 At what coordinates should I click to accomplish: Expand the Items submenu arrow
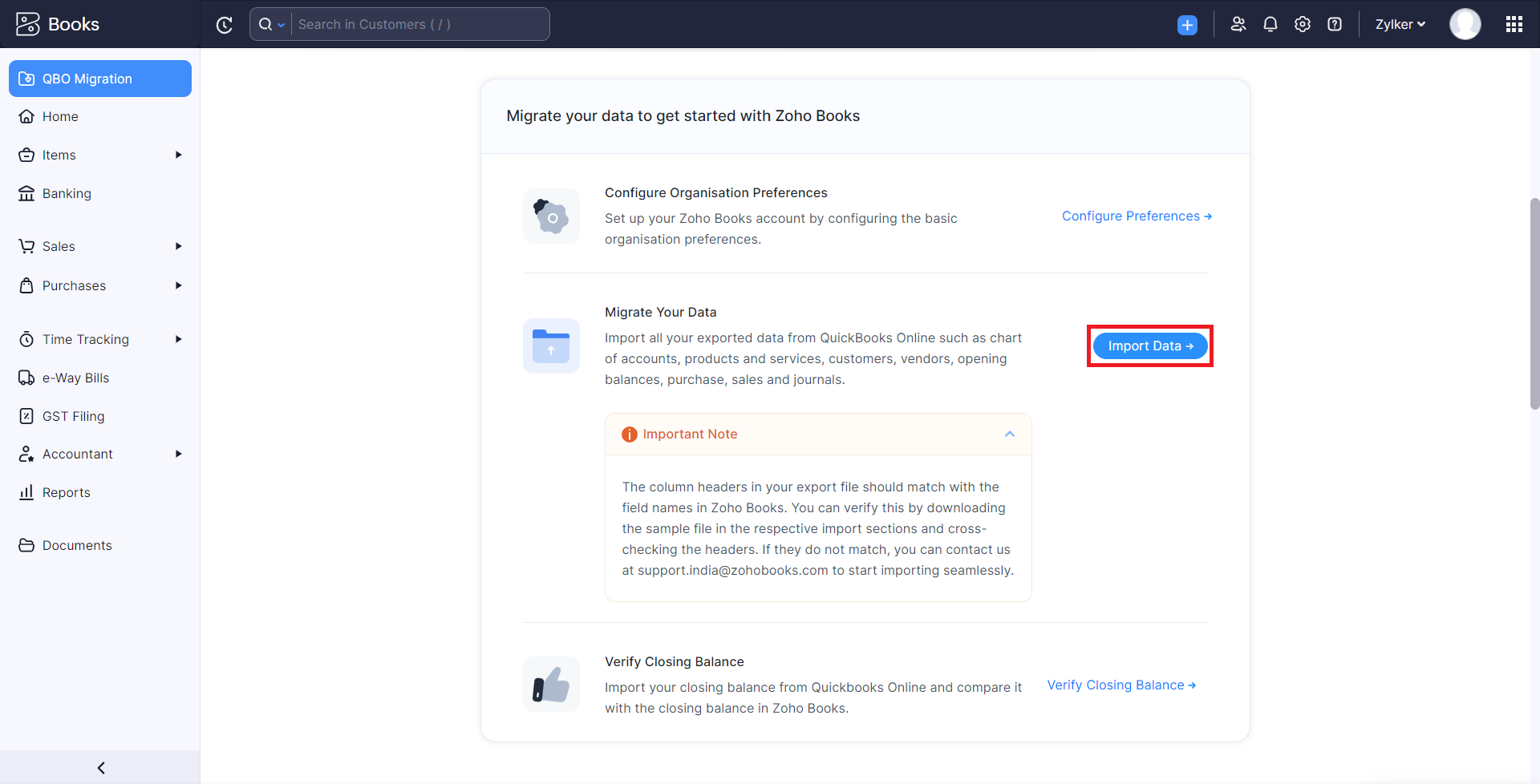click(179, 155)
